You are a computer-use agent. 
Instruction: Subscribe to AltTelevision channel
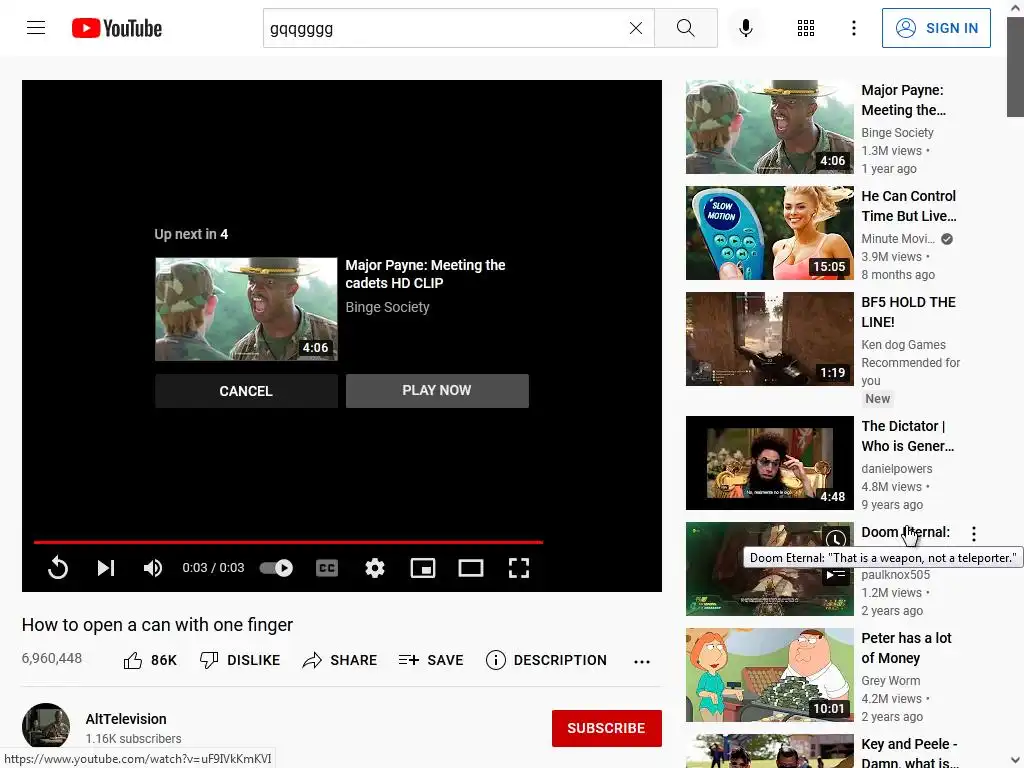[x=607, y=728]
